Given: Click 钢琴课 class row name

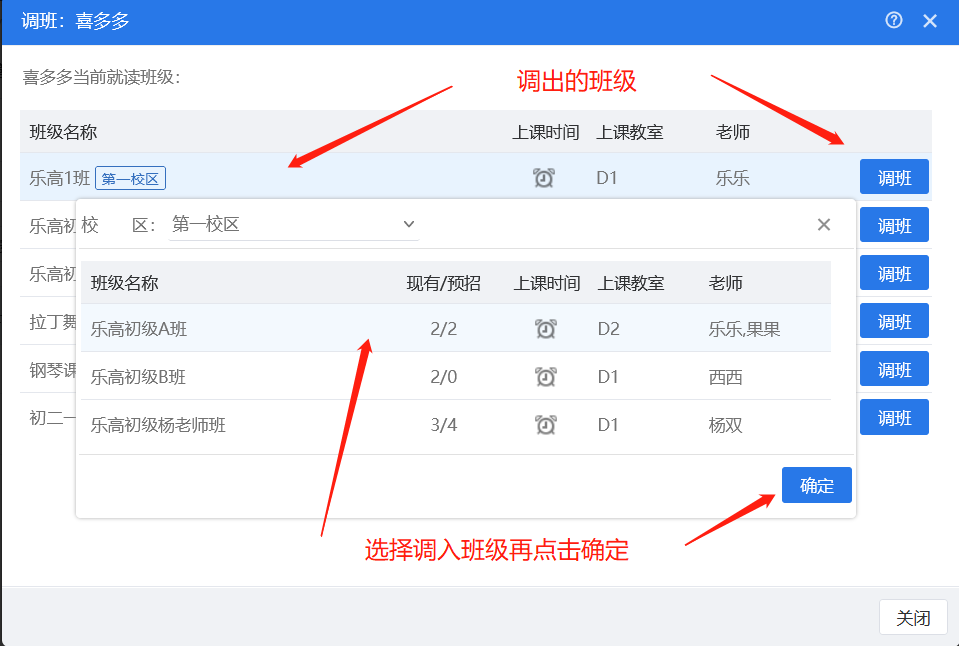Looking at the screenshot, I should (x=53, y=369).
